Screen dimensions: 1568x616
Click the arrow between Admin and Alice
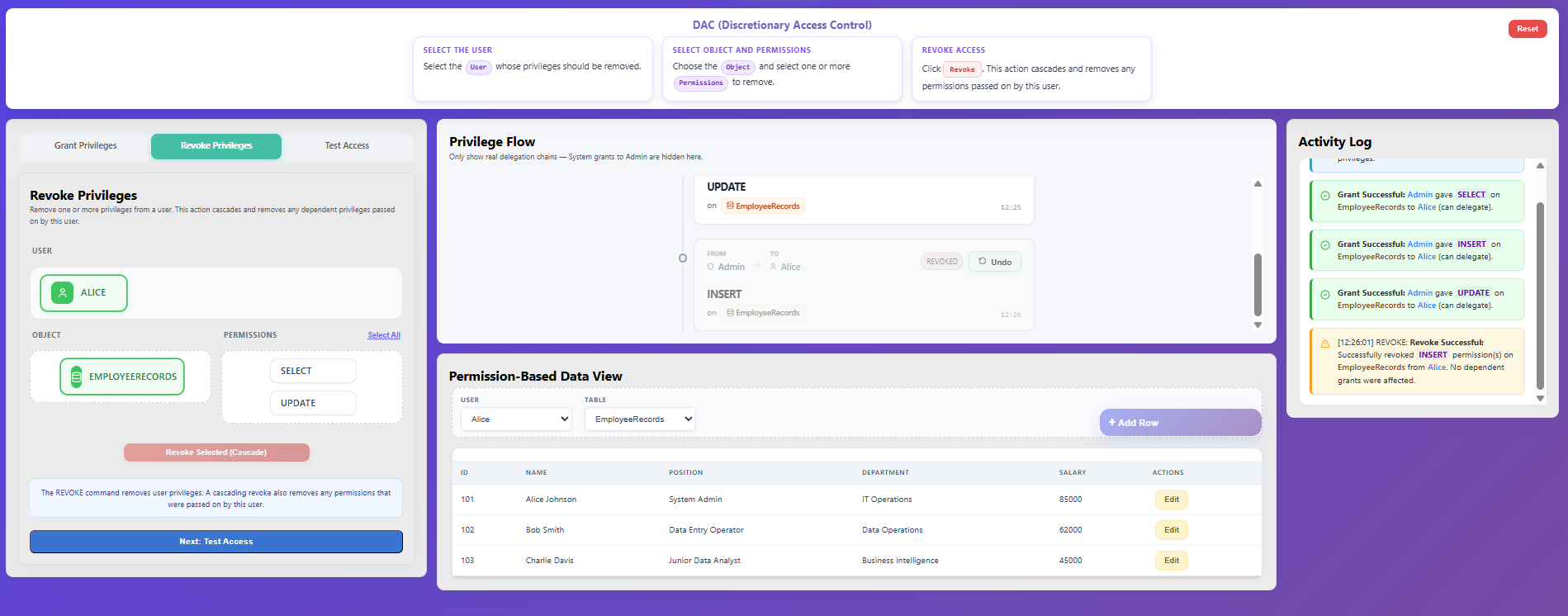[x=757, y=266]
